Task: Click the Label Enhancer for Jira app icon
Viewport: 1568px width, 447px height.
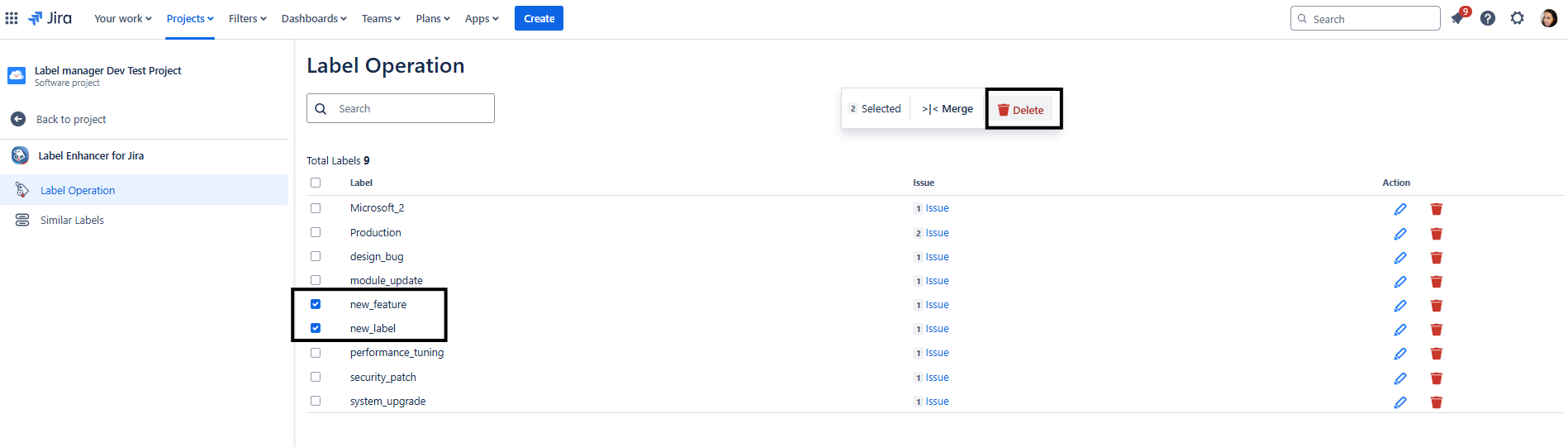Action: pos(20,155)
